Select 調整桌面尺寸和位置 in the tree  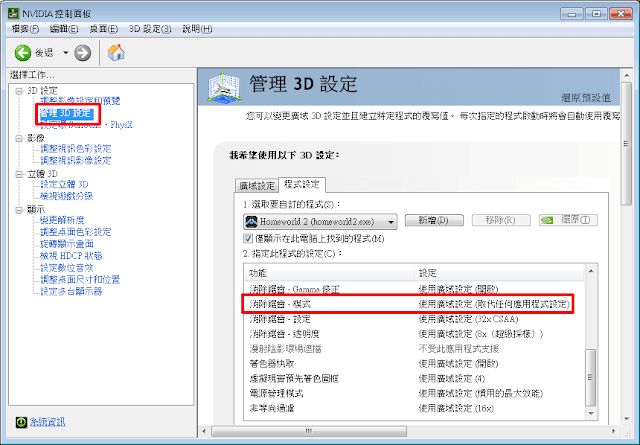[x=80, y=280]
